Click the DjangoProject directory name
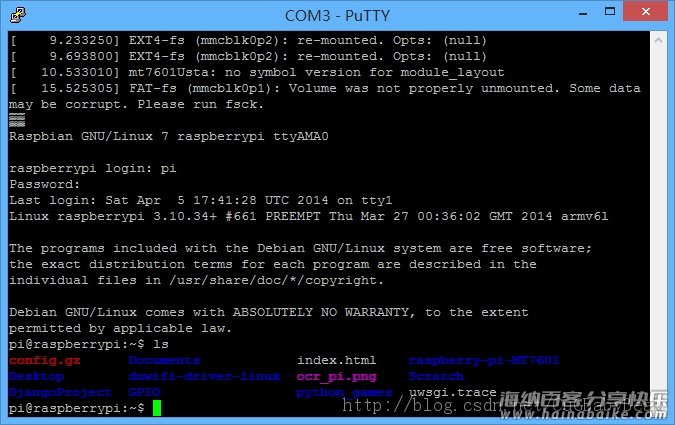Image resolution: width=675 pixels, height=425 pixels. click(60, 392)
